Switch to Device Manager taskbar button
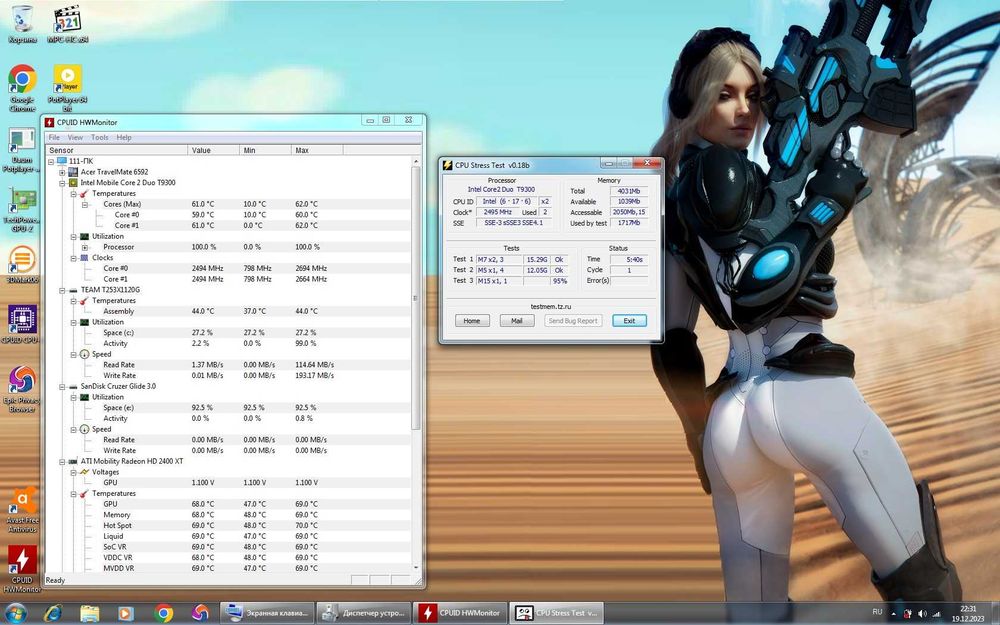Screen dimensions: 1000x625 364,613
